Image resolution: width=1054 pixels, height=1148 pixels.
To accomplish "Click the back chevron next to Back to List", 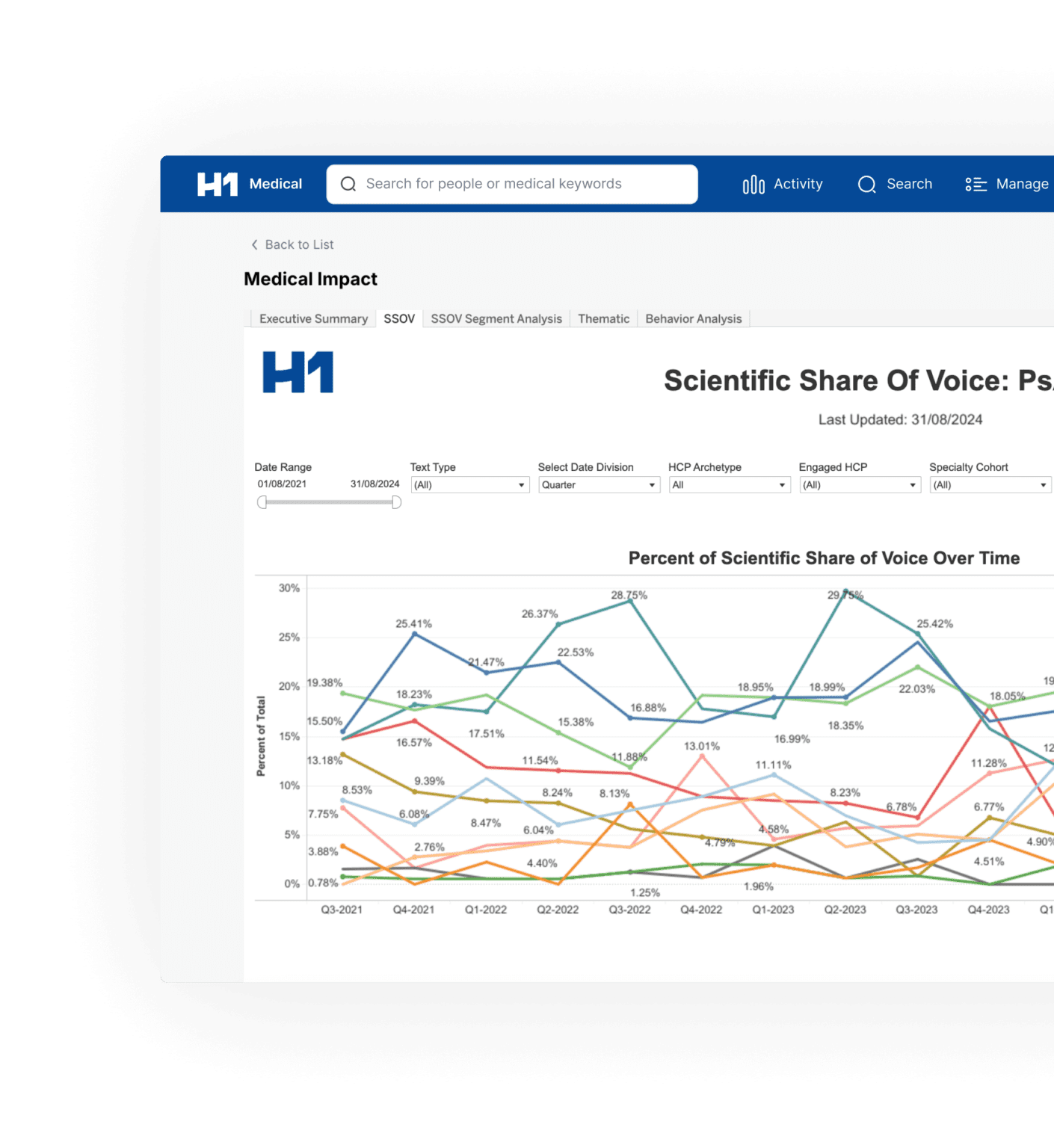I will click(x=254, y=244).
